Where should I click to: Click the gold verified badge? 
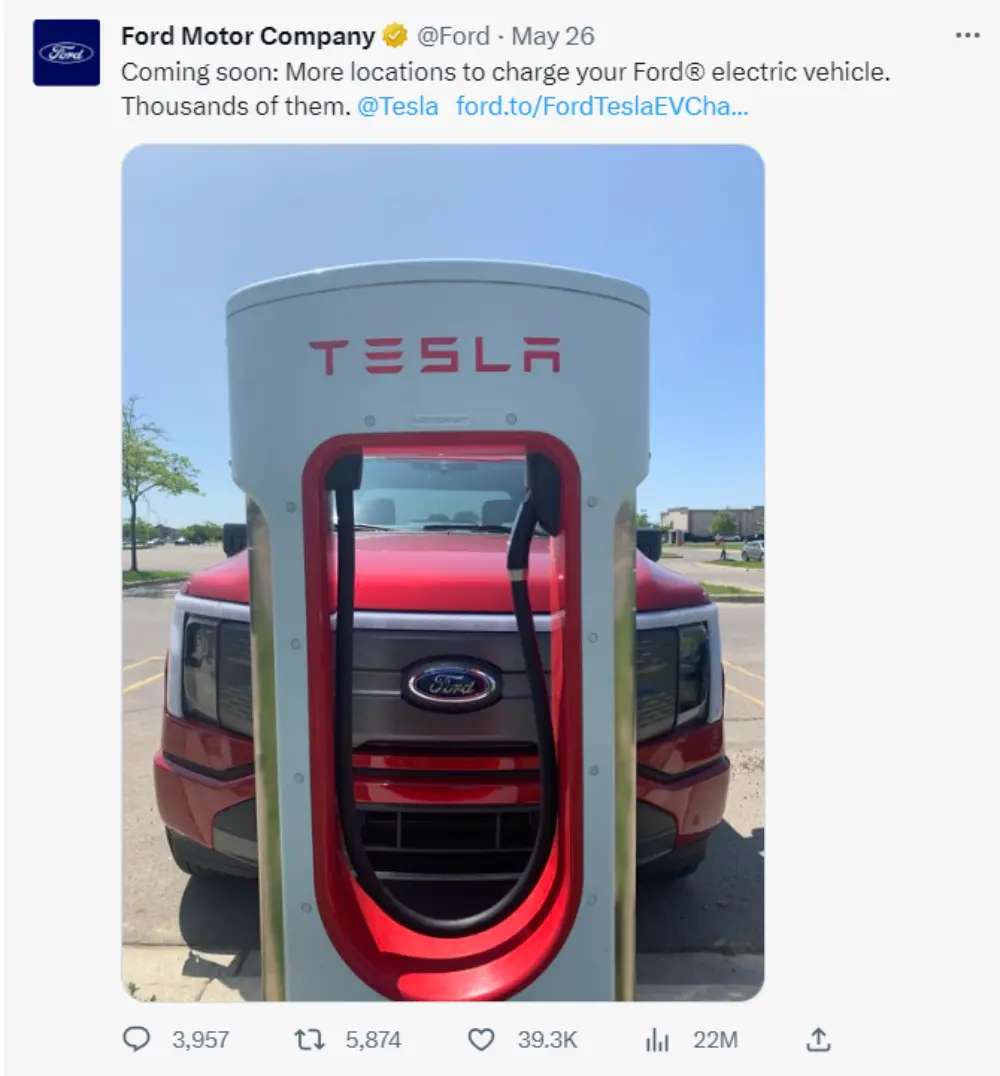395,36
